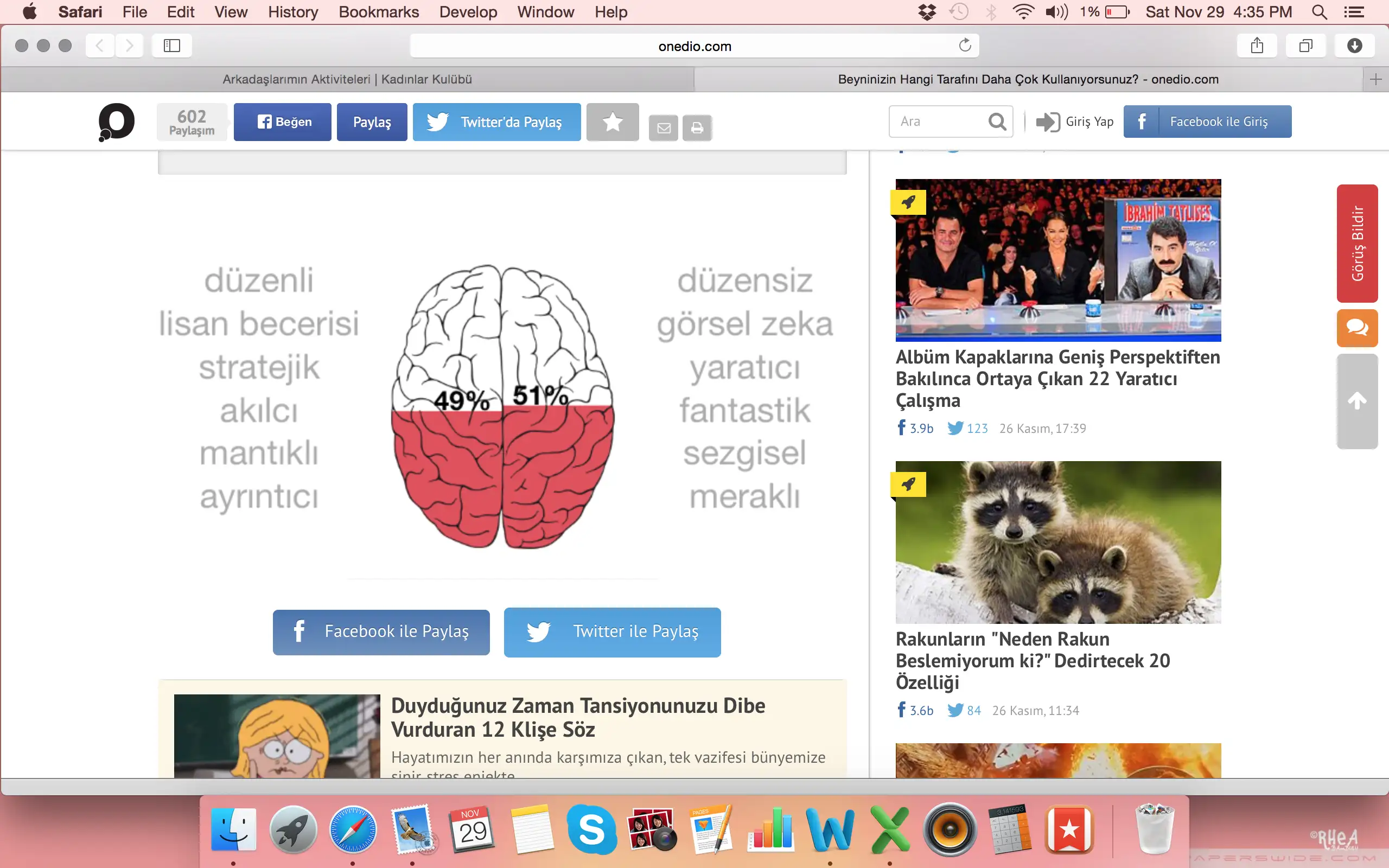The height and width of the screenshot is (868, 1389).
Task: Click the Wi-Fi status icon
Action: (1023, 12)
